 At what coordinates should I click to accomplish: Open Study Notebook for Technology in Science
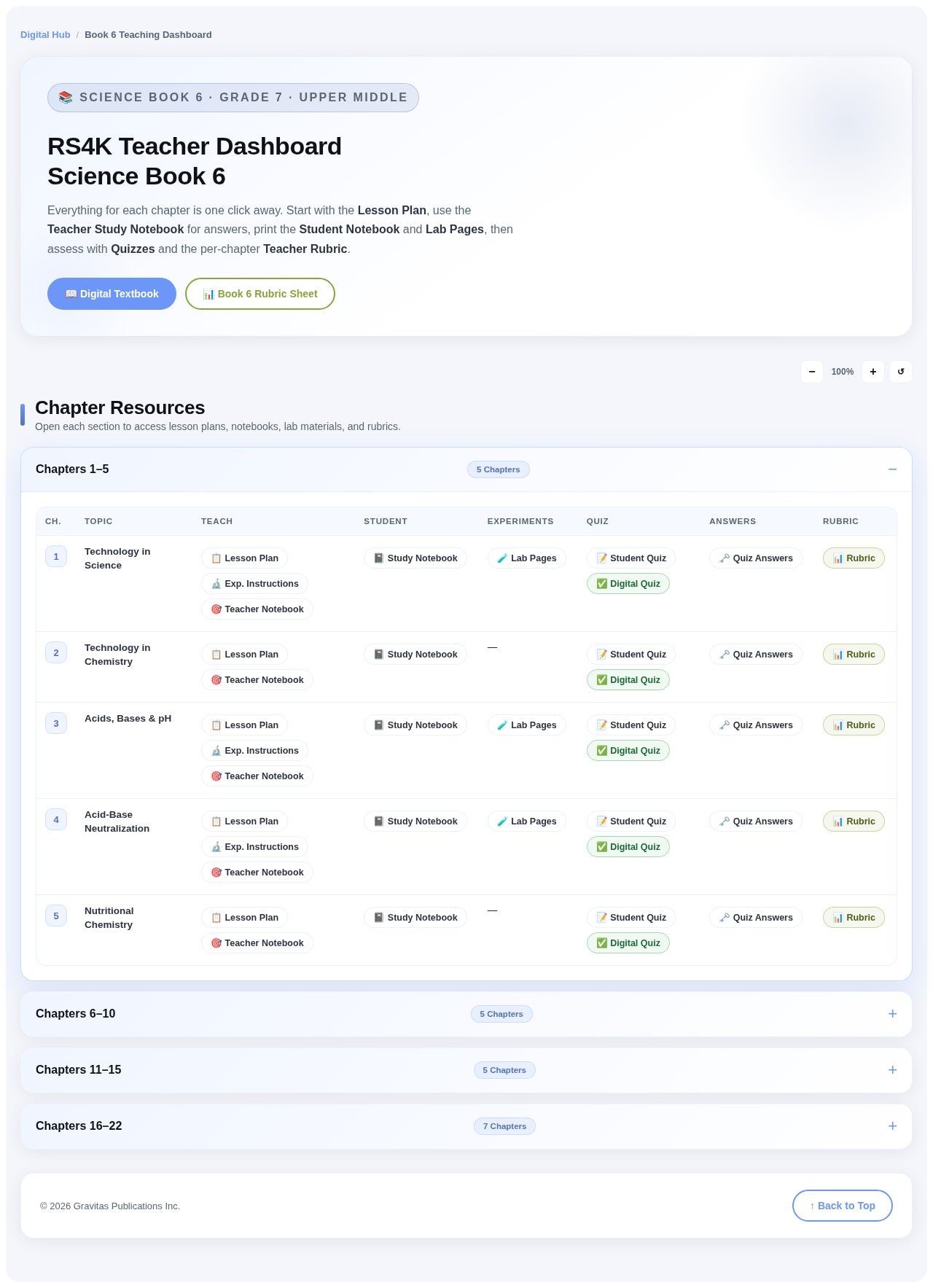[415, 558]
